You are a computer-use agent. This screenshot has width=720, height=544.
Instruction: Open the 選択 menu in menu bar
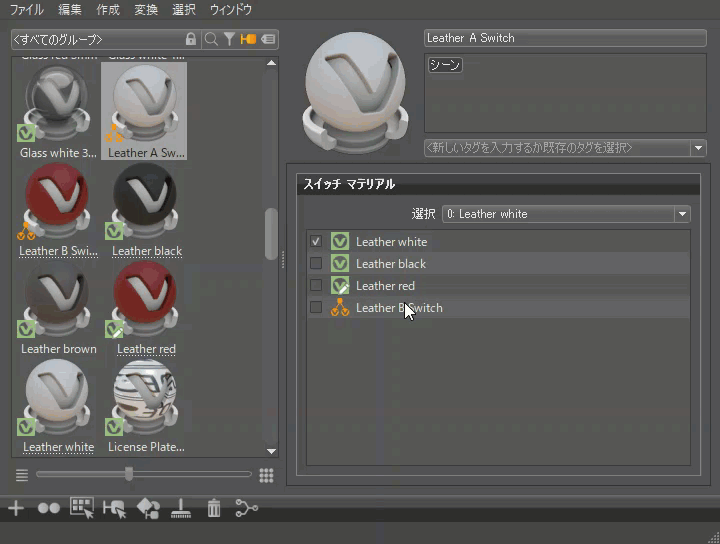184,10
